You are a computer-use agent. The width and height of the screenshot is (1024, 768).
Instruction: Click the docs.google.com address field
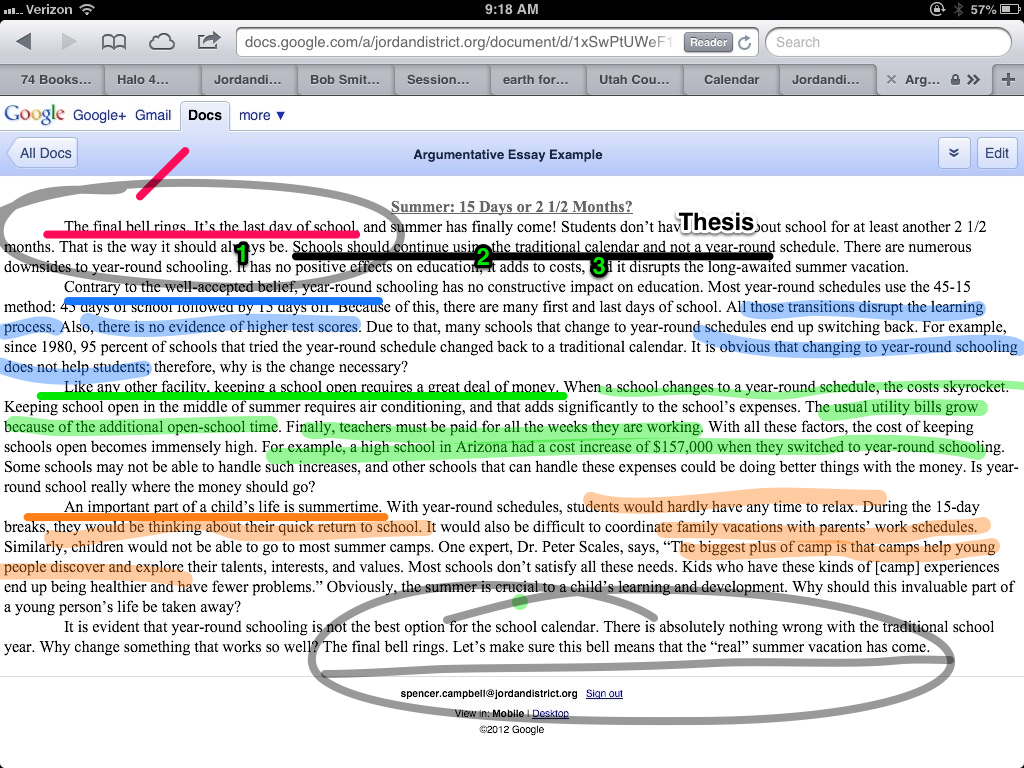coord(497,42)
